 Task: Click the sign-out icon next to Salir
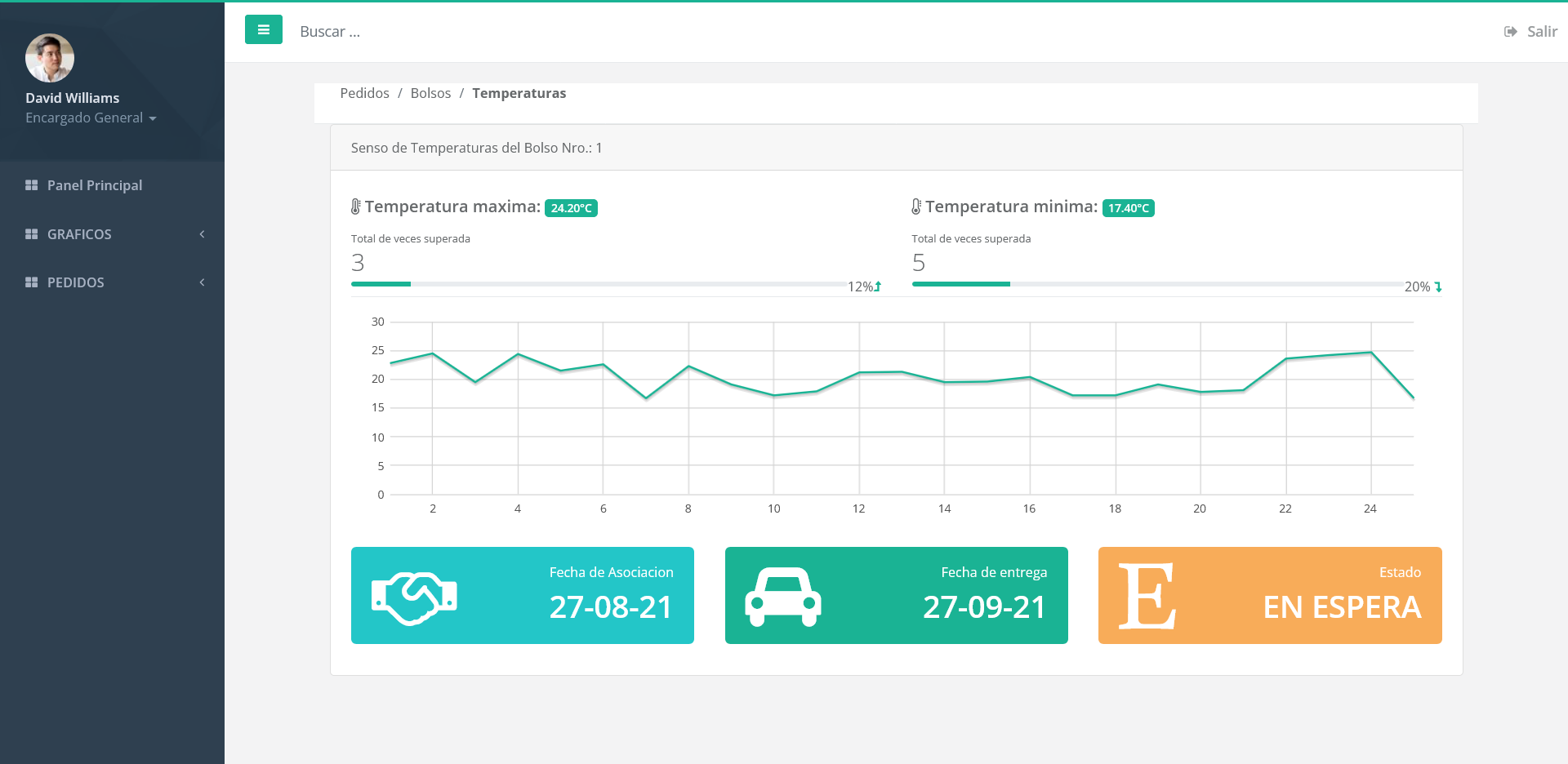[x=1510, y=32]
